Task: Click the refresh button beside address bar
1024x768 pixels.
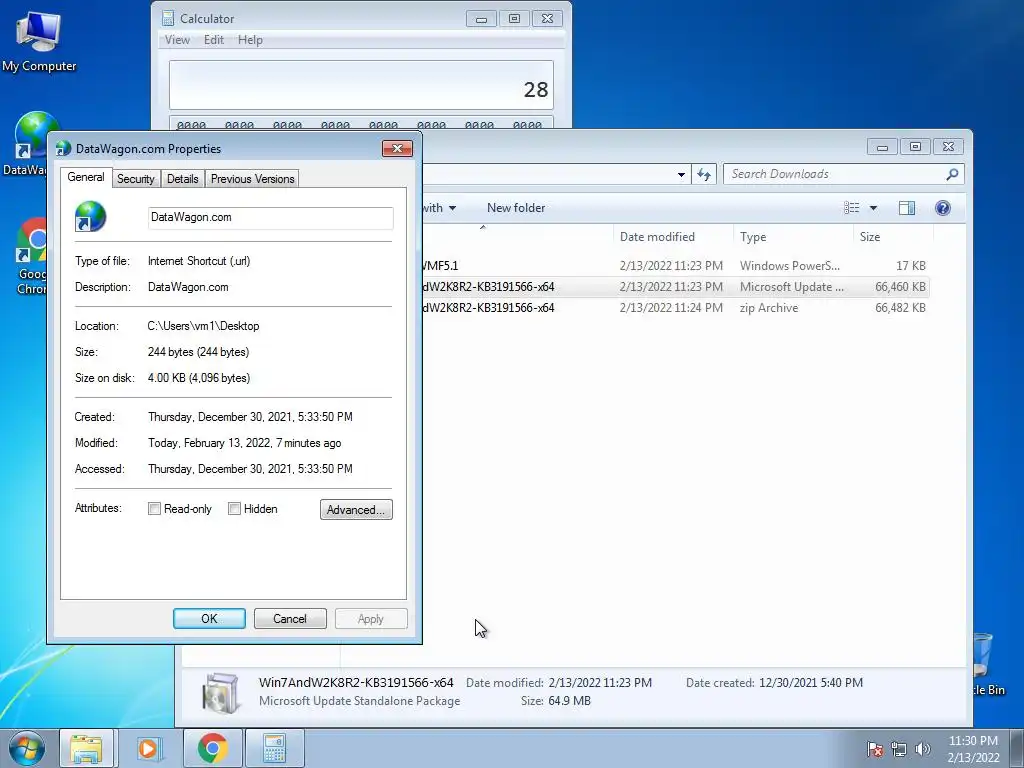Action: (703, 174)
